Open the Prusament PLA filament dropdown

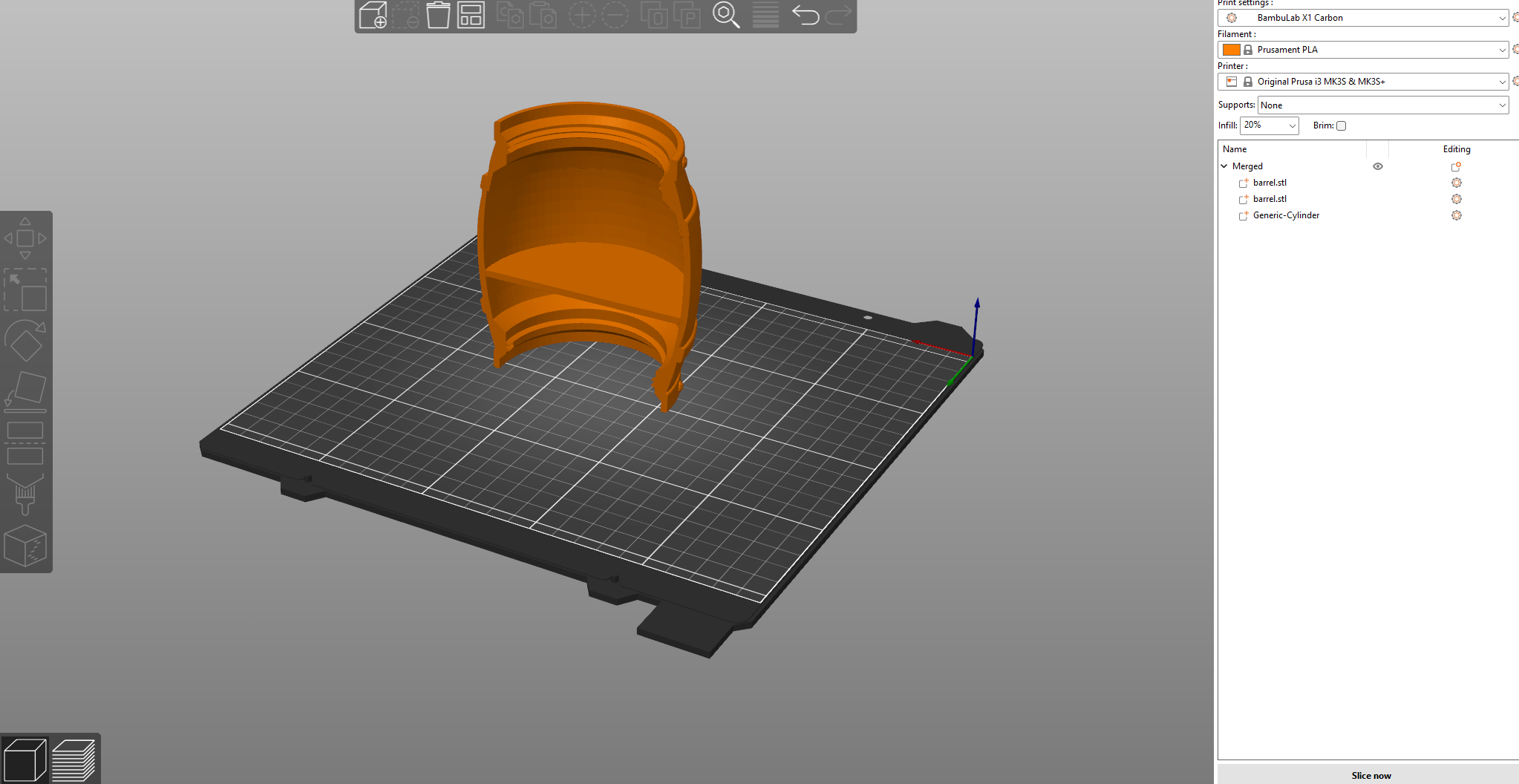(x=1363, y=50)
